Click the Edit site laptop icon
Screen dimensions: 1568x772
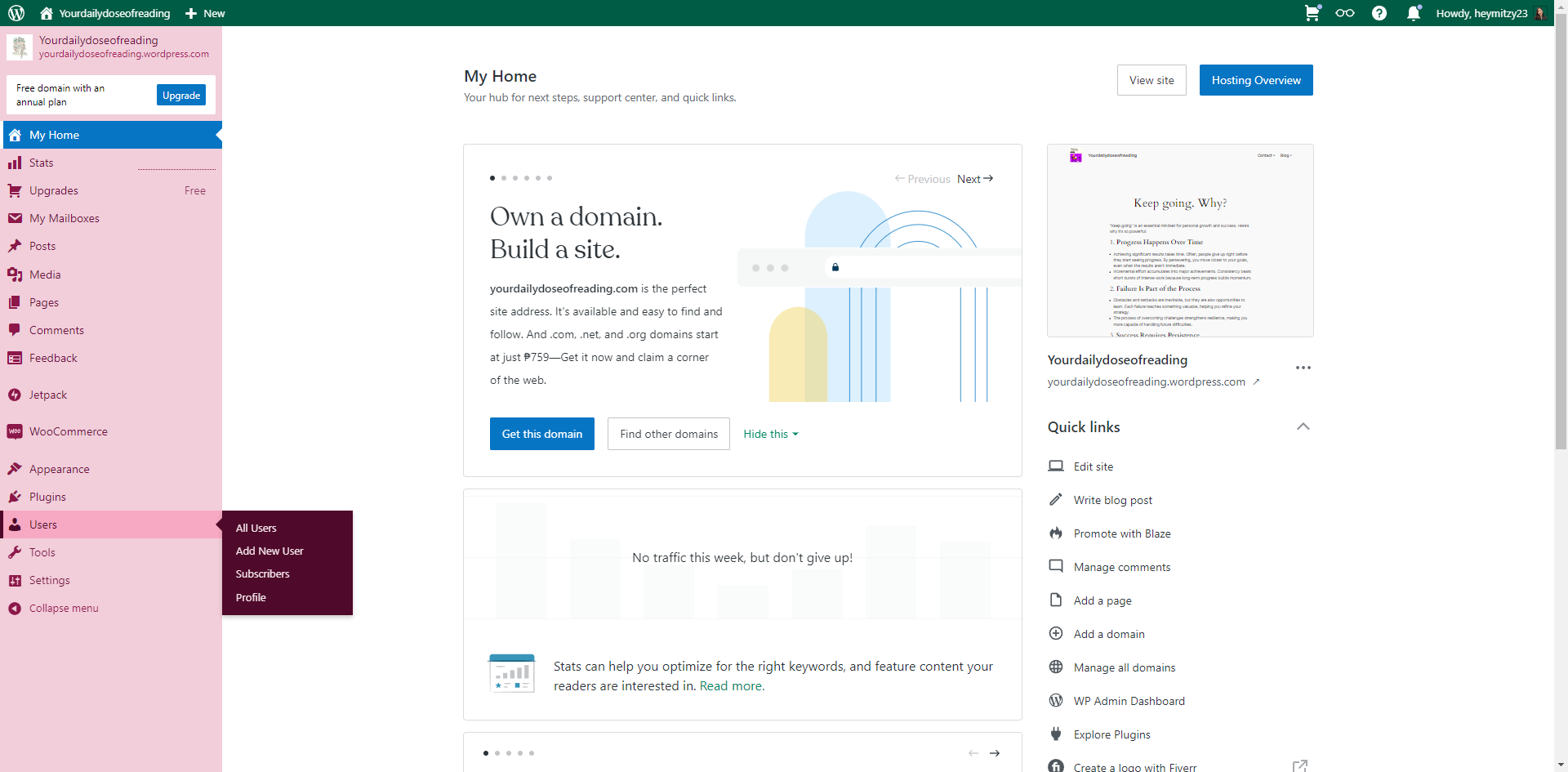(1056, 466)
